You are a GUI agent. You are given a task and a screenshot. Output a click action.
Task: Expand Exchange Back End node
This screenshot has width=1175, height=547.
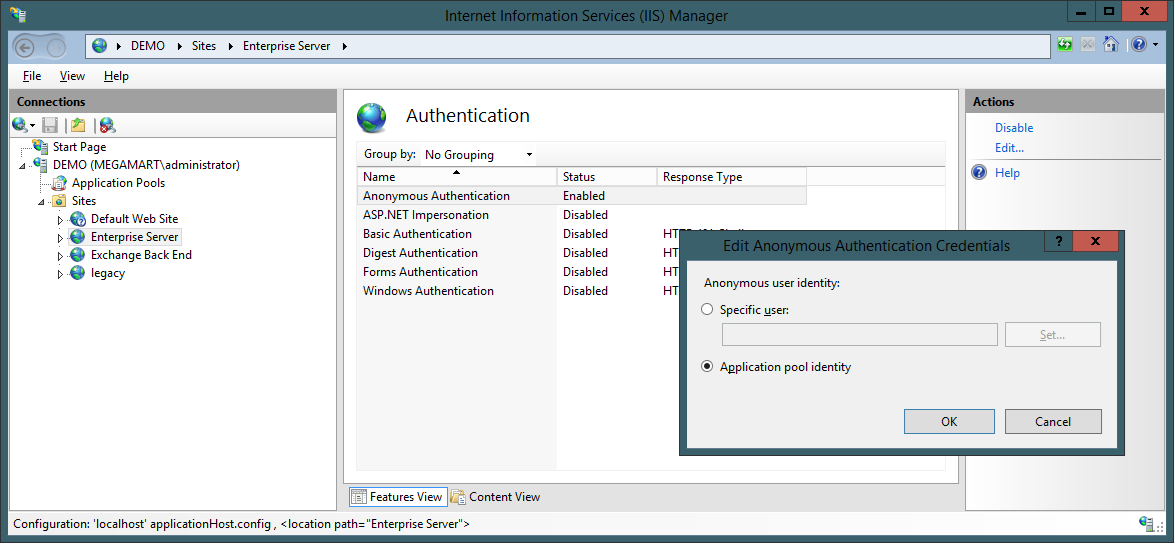61,256
